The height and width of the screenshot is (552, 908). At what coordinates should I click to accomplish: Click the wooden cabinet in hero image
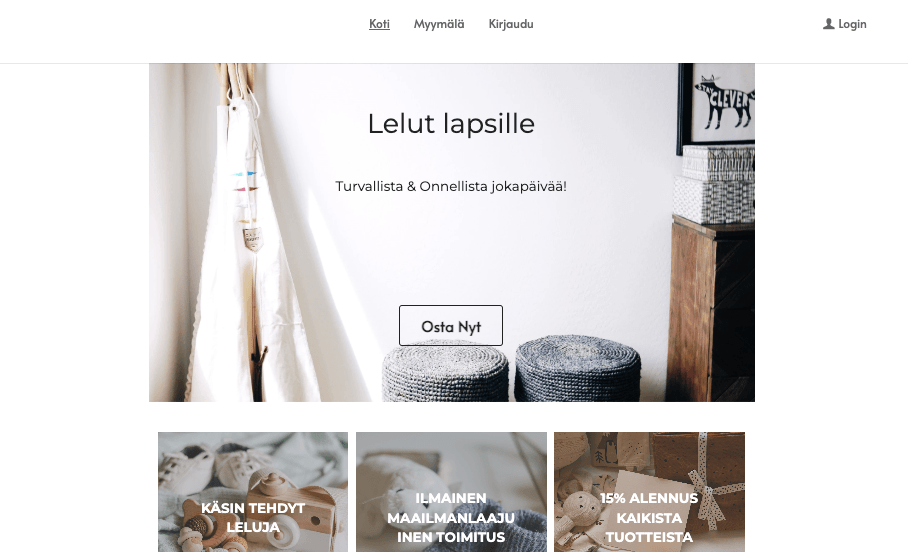711,308
